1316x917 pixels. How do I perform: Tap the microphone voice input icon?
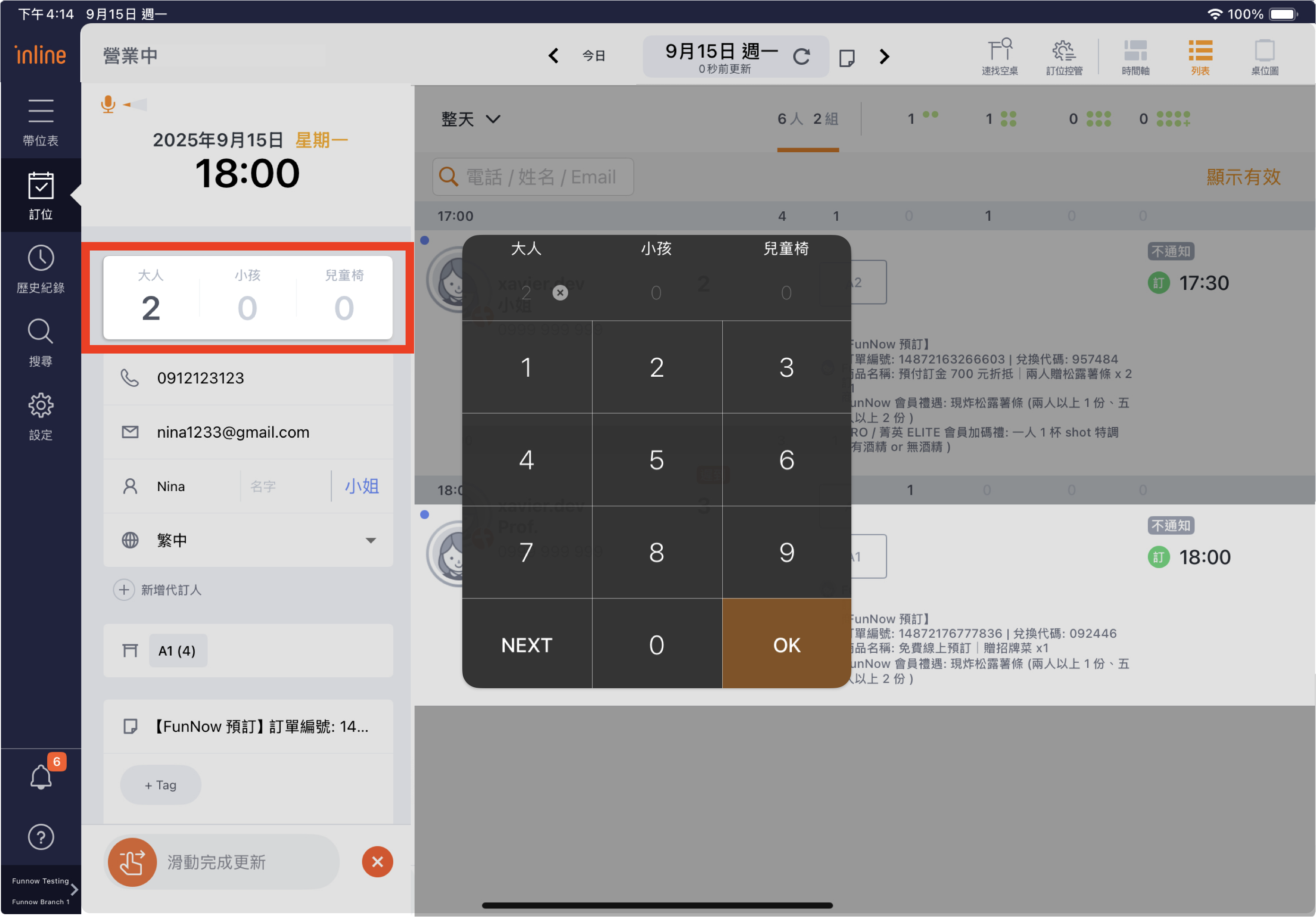pyautogui.click(x=108, y=104)
